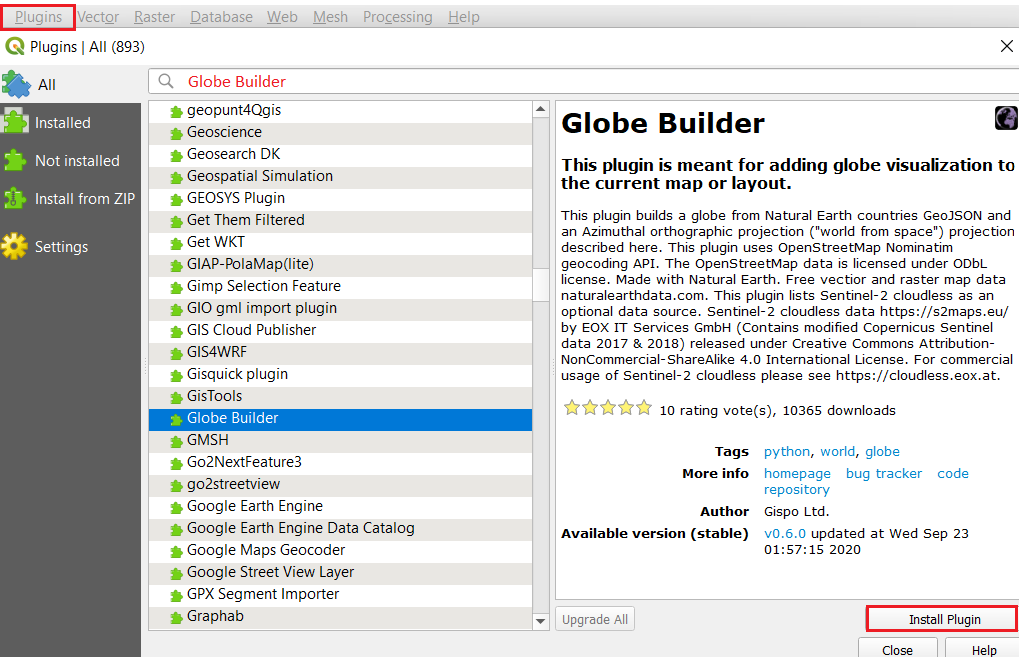Open the Mesh menu
Viewport: 1019px width, 657px height.
[330, 17]
